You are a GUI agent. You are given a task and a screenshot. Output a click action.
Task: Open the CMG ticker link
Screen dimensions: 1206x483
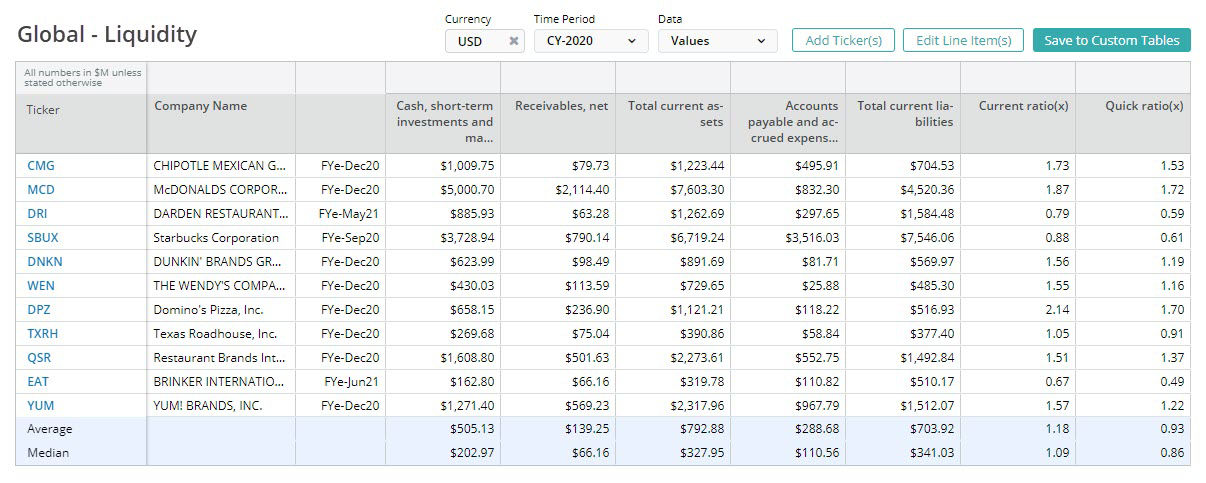point(41,165)
